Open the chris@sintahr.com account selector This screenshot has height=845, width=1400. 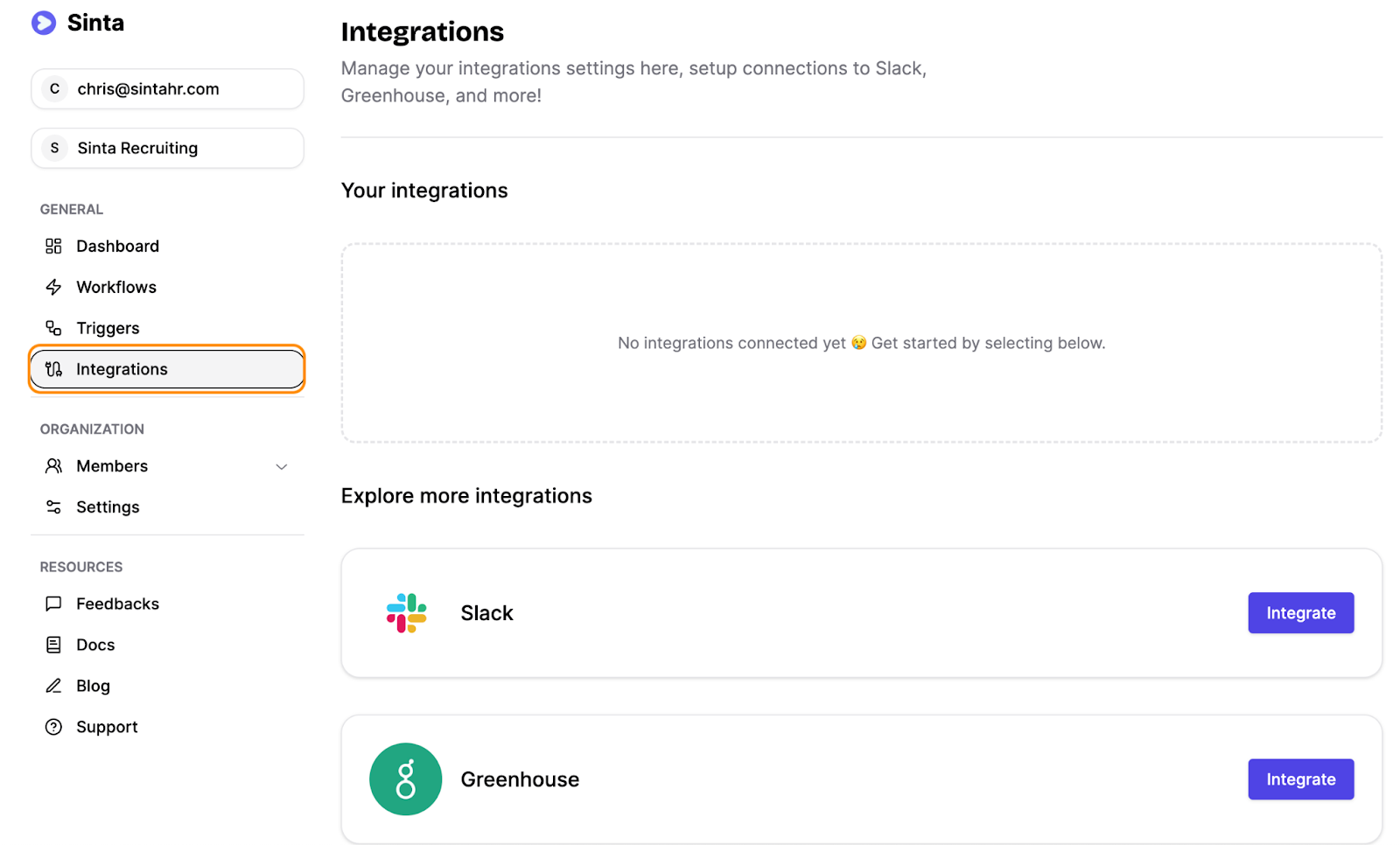click(x=167, y=89)
